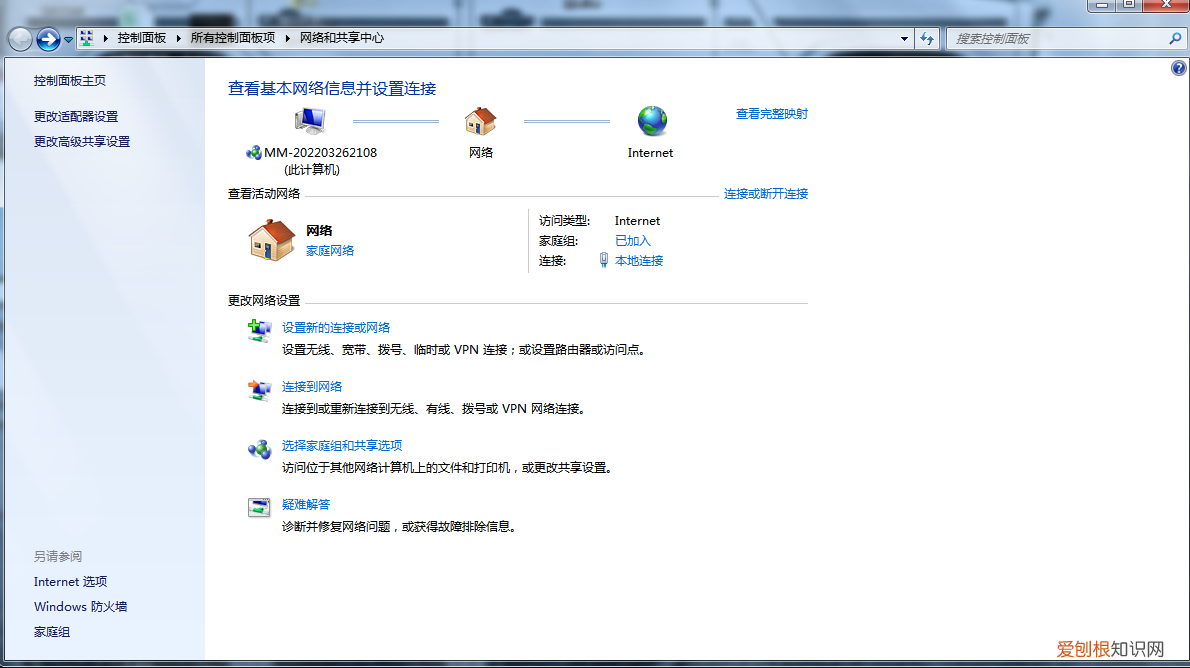The height and width of the screenshot is (668, 1190).
Task: Click the Internet globe icon in network map
Action: click(651, 121)
